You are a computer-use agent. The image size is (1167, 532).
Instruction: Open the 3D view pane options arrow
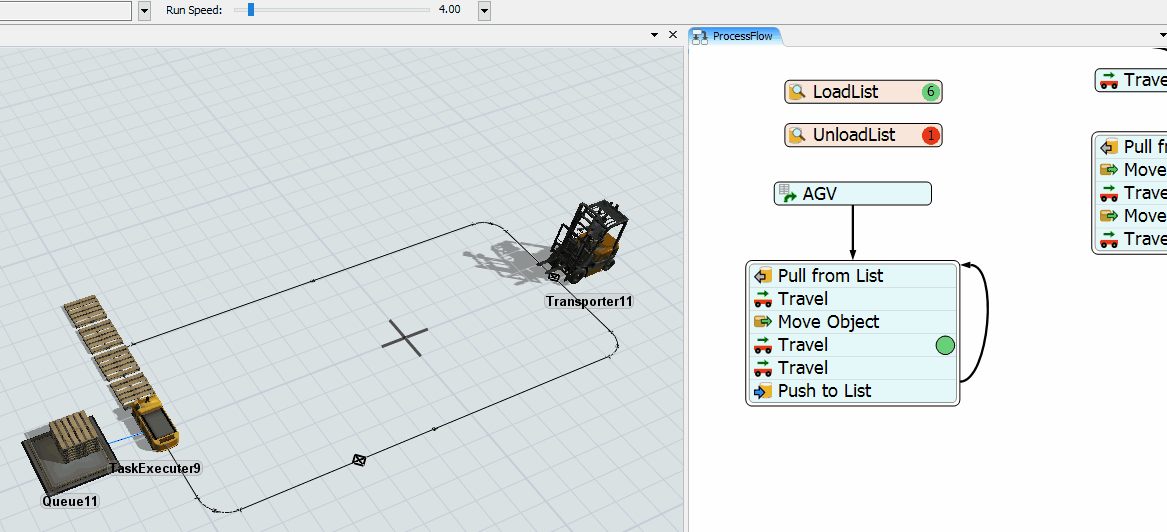pos(653,35)
